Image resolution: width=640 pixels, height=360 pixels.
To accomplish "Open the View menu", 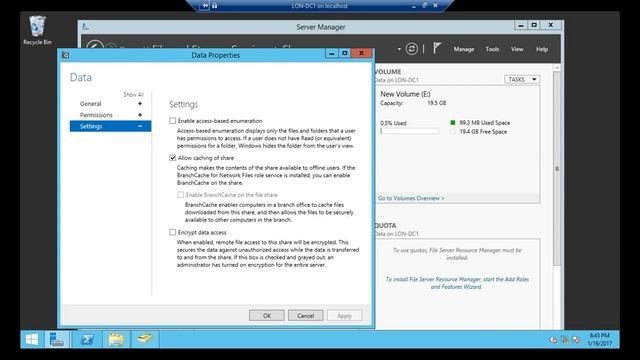I will point(517,49).
